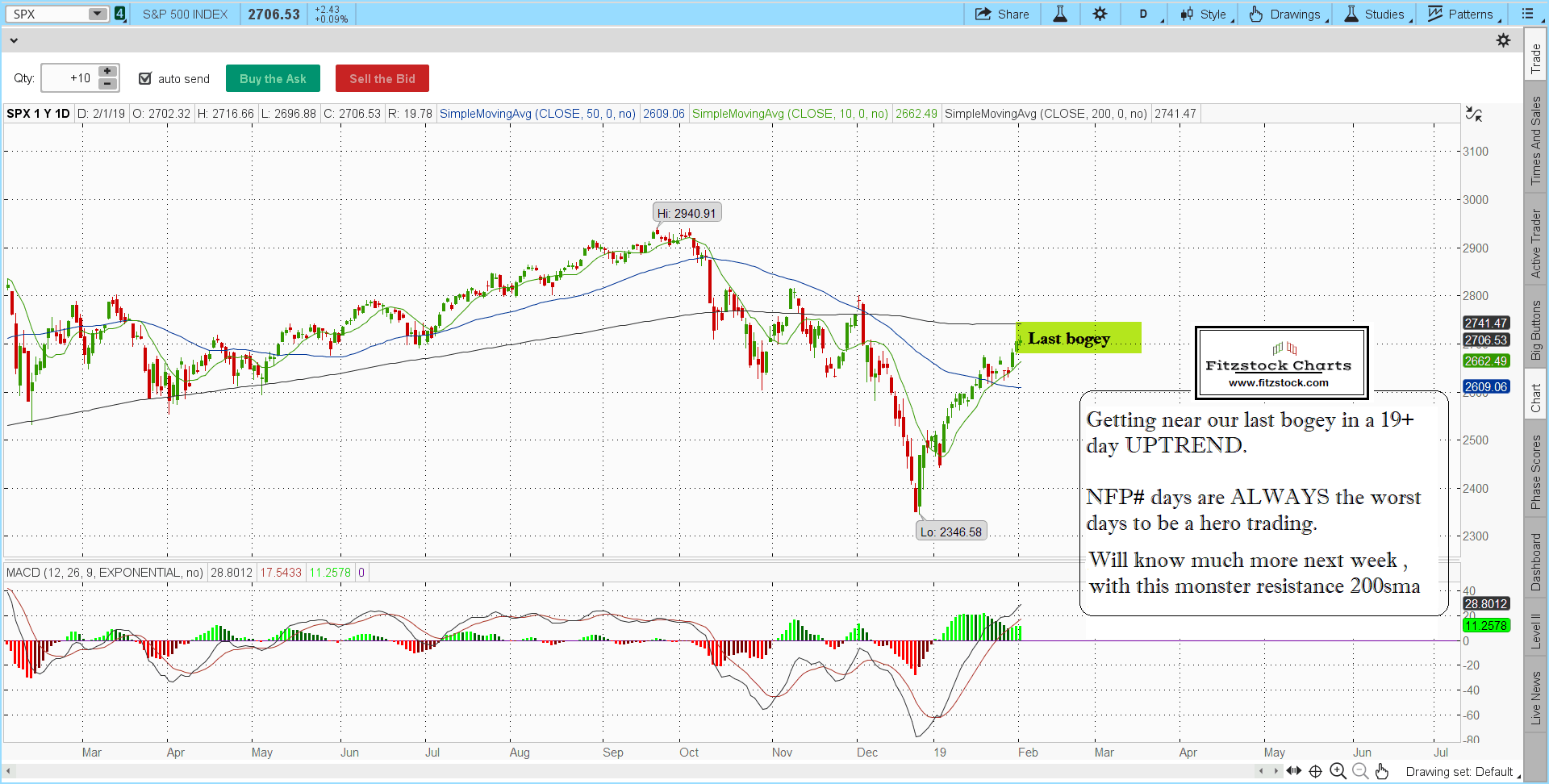Open the trade bar settings gear
Screen dimensions: 1549x784
coord(1503,40)
